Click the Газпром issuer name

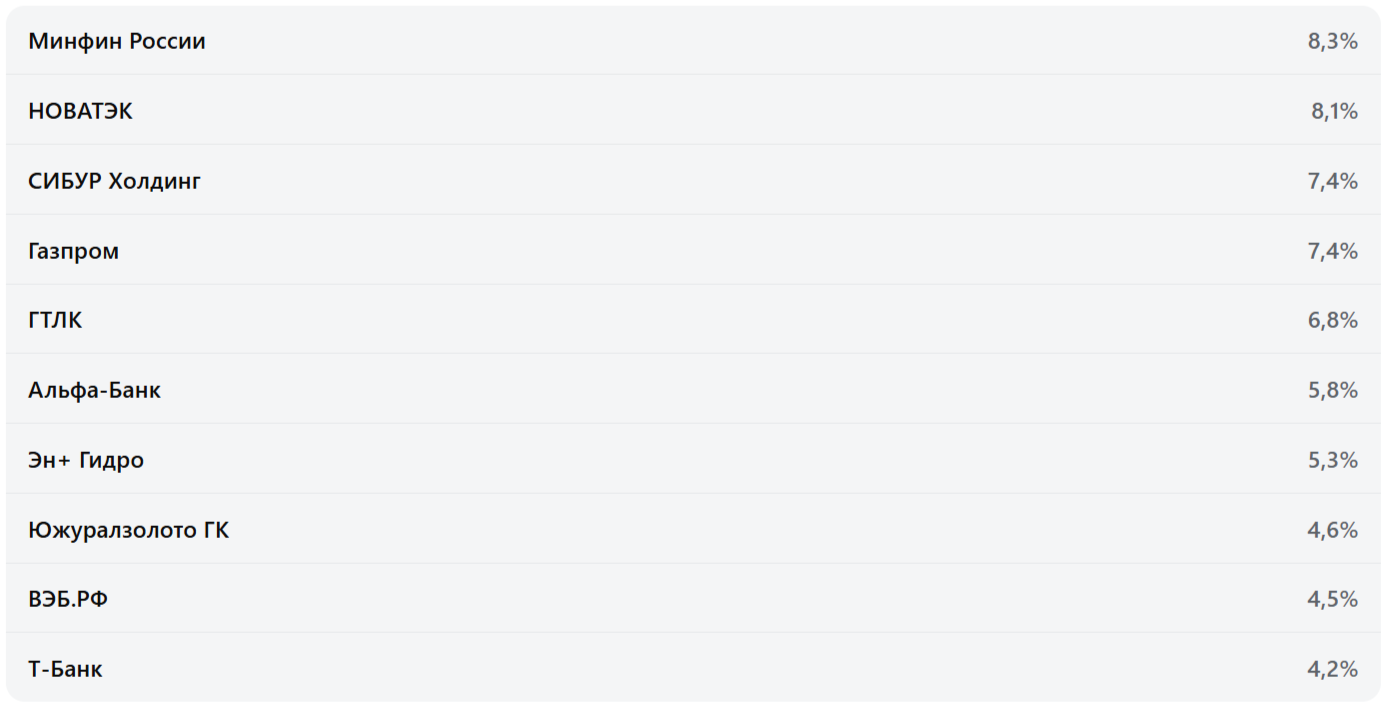[73, 251]
